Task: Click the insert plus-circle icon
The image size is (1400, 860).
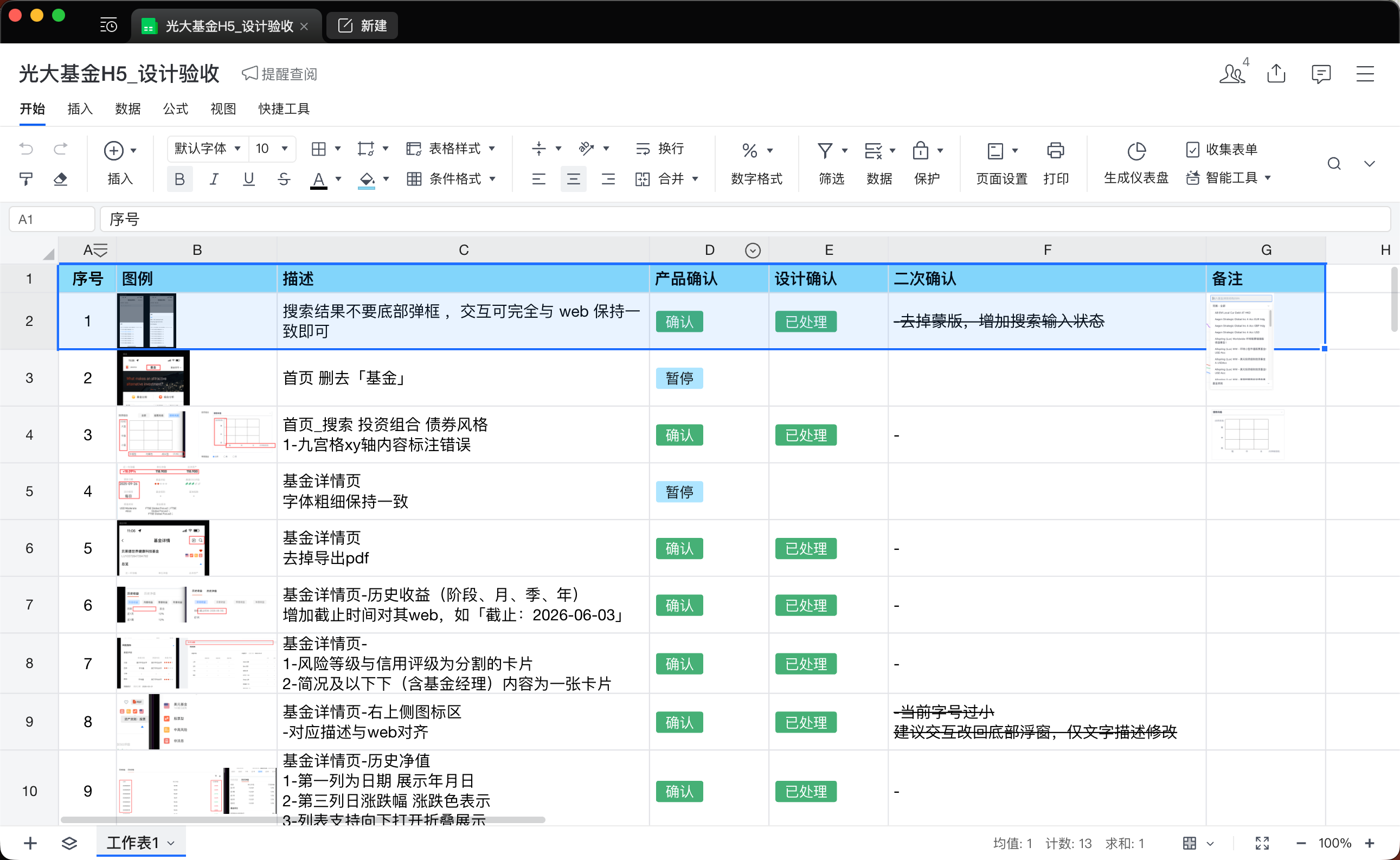Action: (x=114, y=150)
